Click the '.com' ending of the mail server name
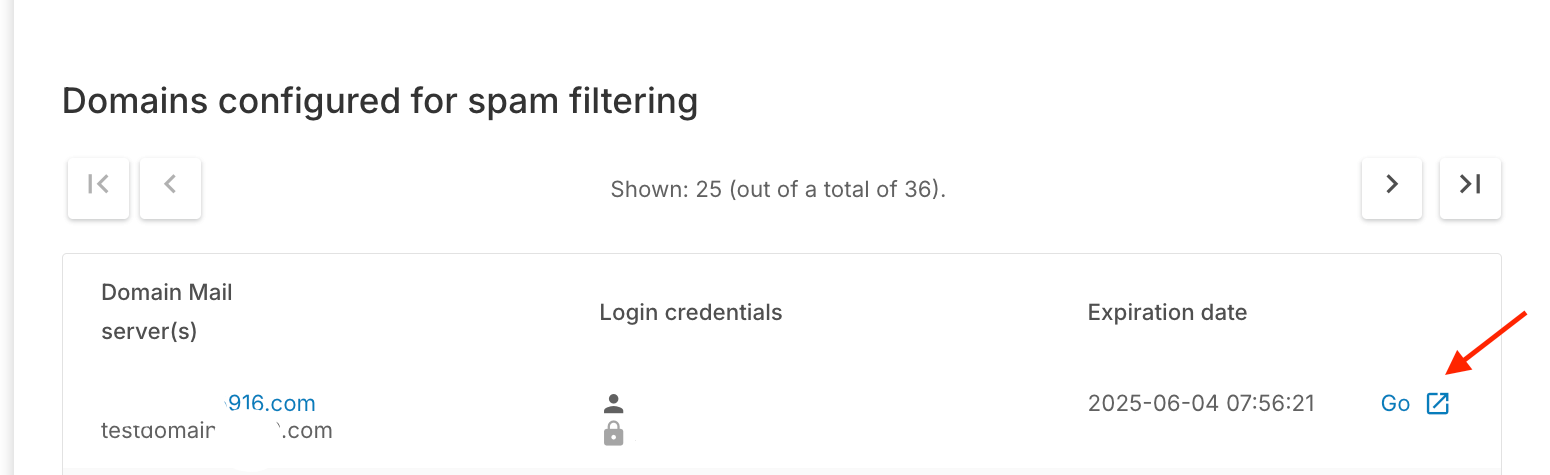 [310, 431]
